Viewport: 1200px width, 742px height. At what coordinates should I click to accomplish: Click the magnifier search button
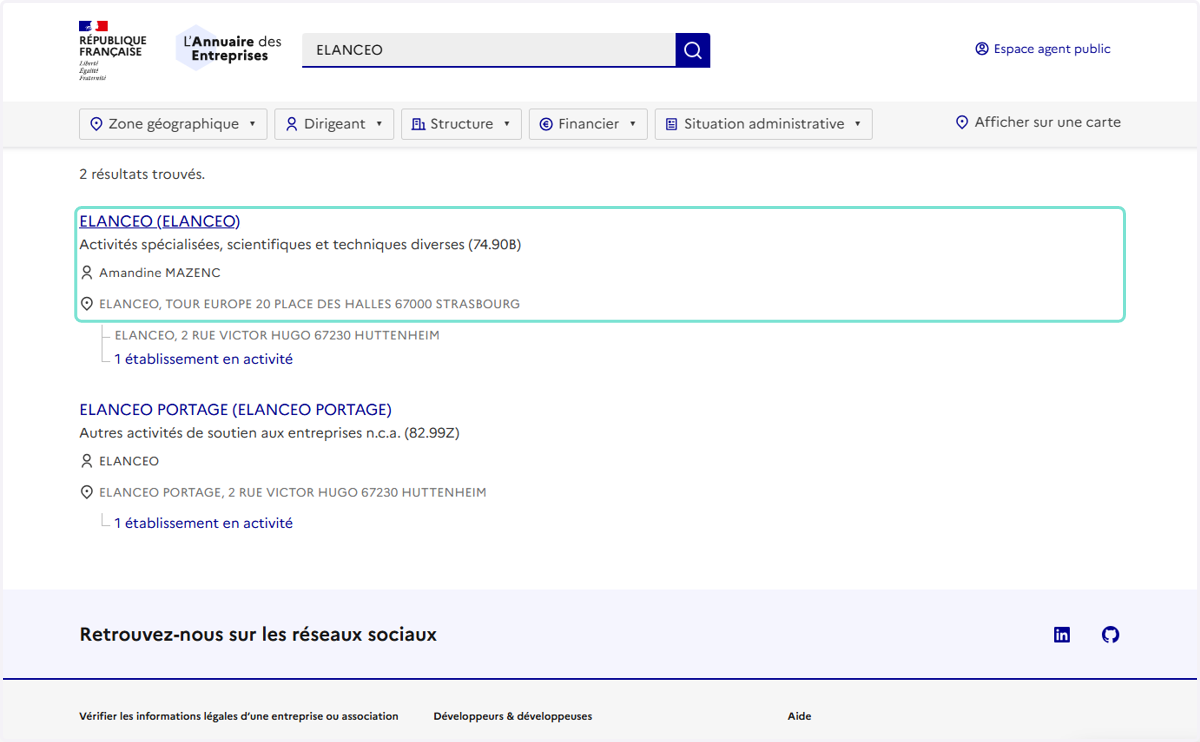[x=693, y=50]
